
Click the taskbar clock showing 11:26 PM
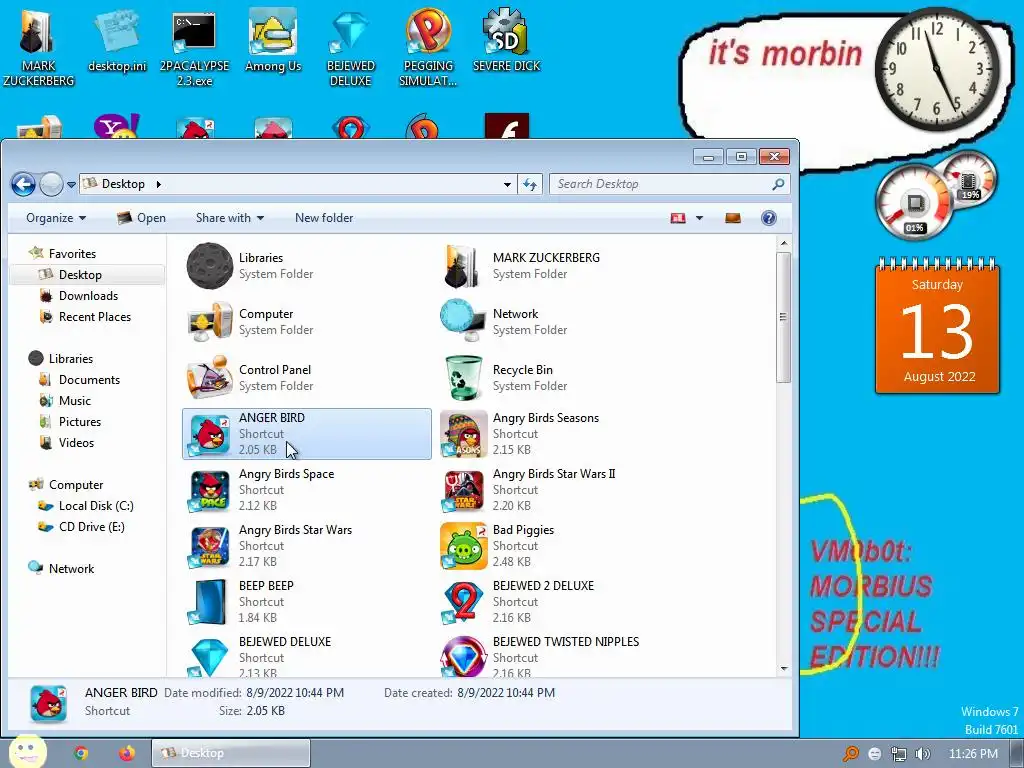tap(972, 754)
